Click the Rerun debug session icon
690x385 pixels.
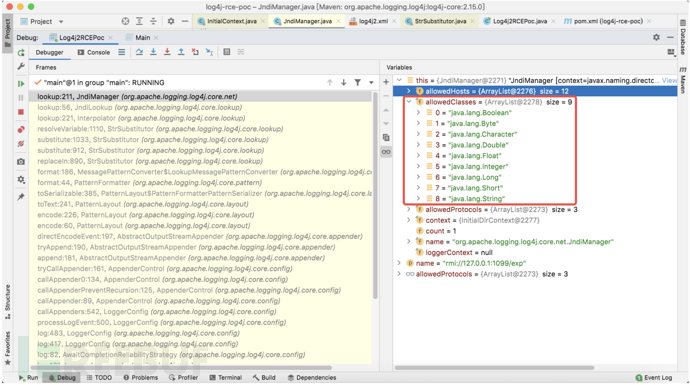coord(21,53)
